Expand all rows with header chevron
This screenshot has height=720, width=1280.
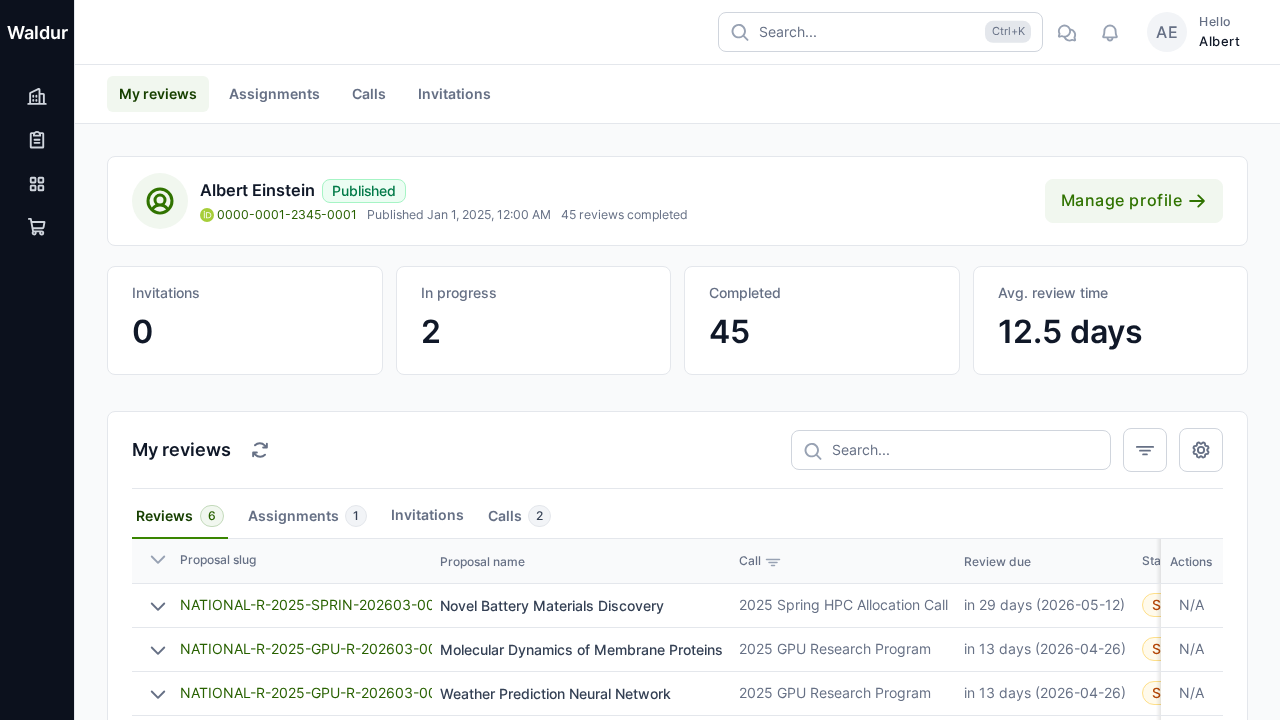[158, 560]
